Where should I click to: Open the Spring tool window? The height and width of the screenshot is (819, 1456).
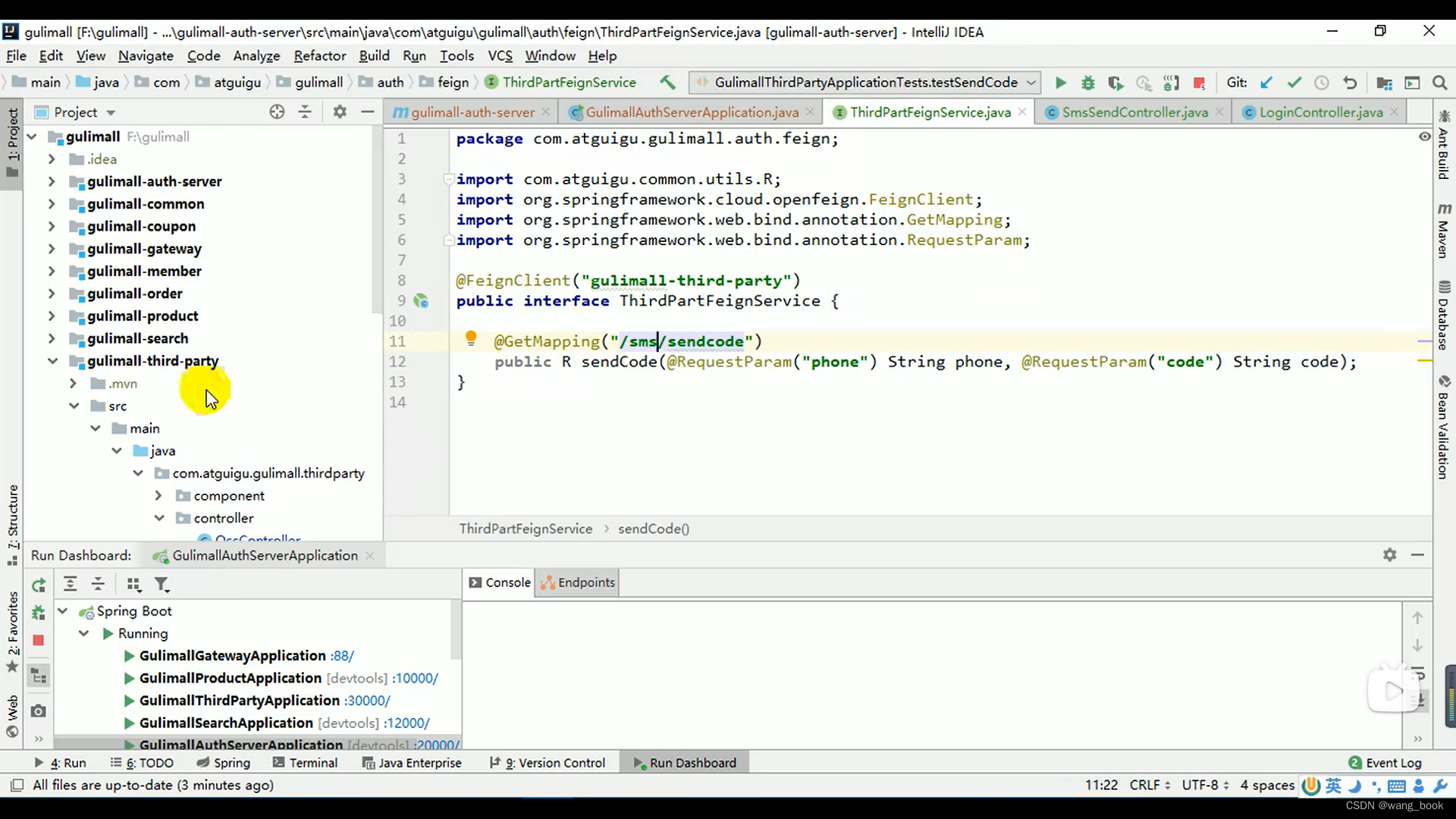(x=223, y=763)
